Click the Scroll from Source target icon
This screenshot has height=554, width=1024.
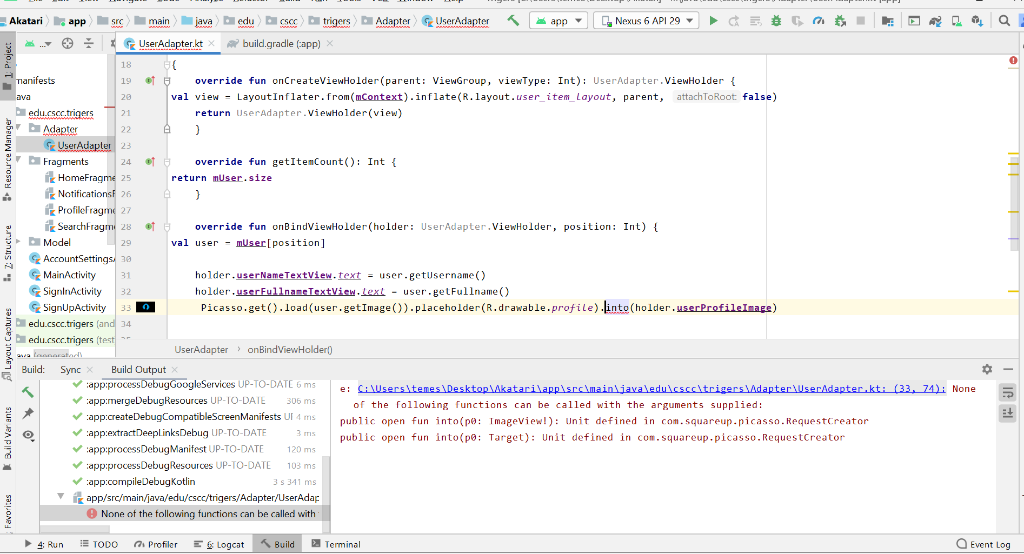(x=67, y=44)
